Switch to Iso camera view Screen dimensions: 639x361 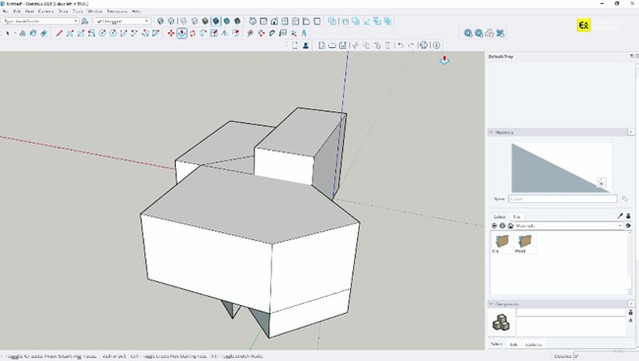(253, 21)
